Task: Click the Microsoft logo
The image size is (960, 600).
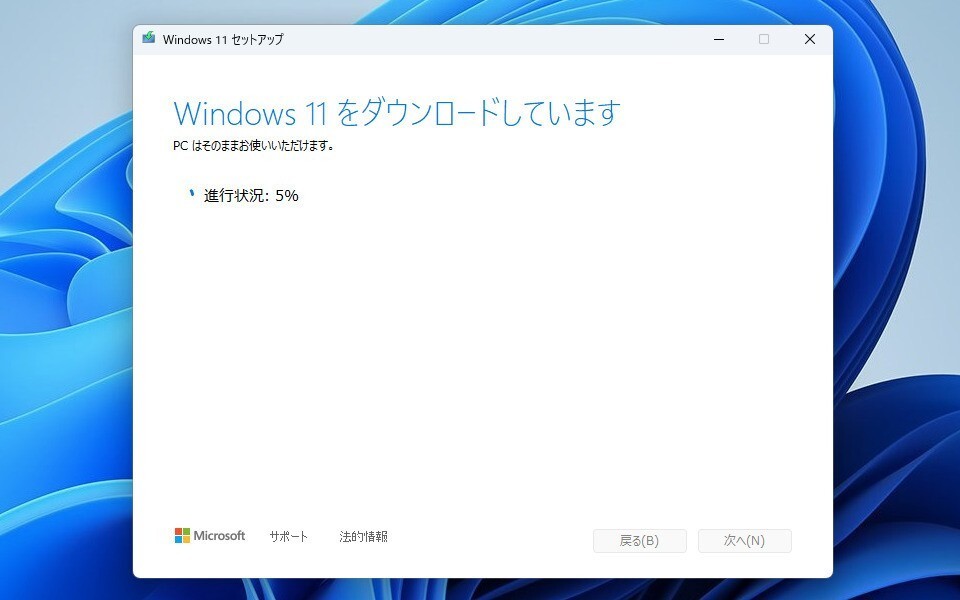Action: (x=210, y=536)
